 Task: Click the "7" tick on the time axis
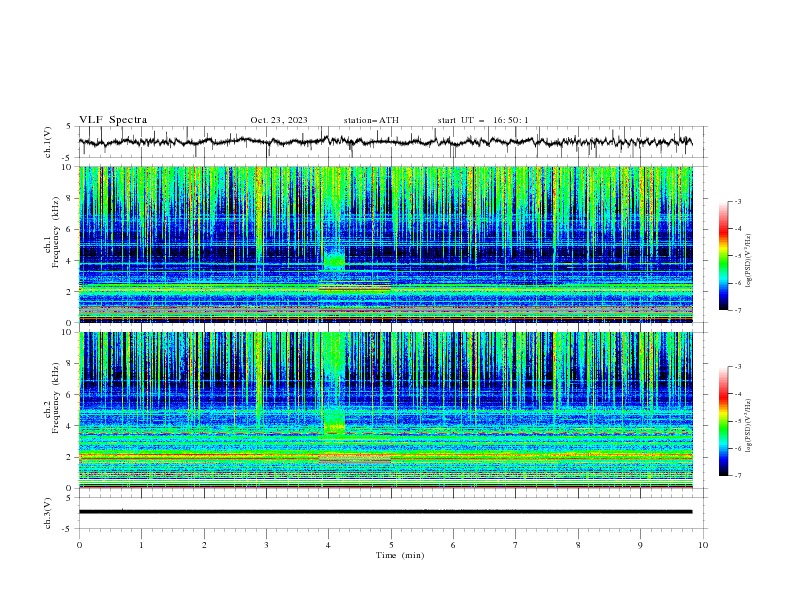click(516, 545)
